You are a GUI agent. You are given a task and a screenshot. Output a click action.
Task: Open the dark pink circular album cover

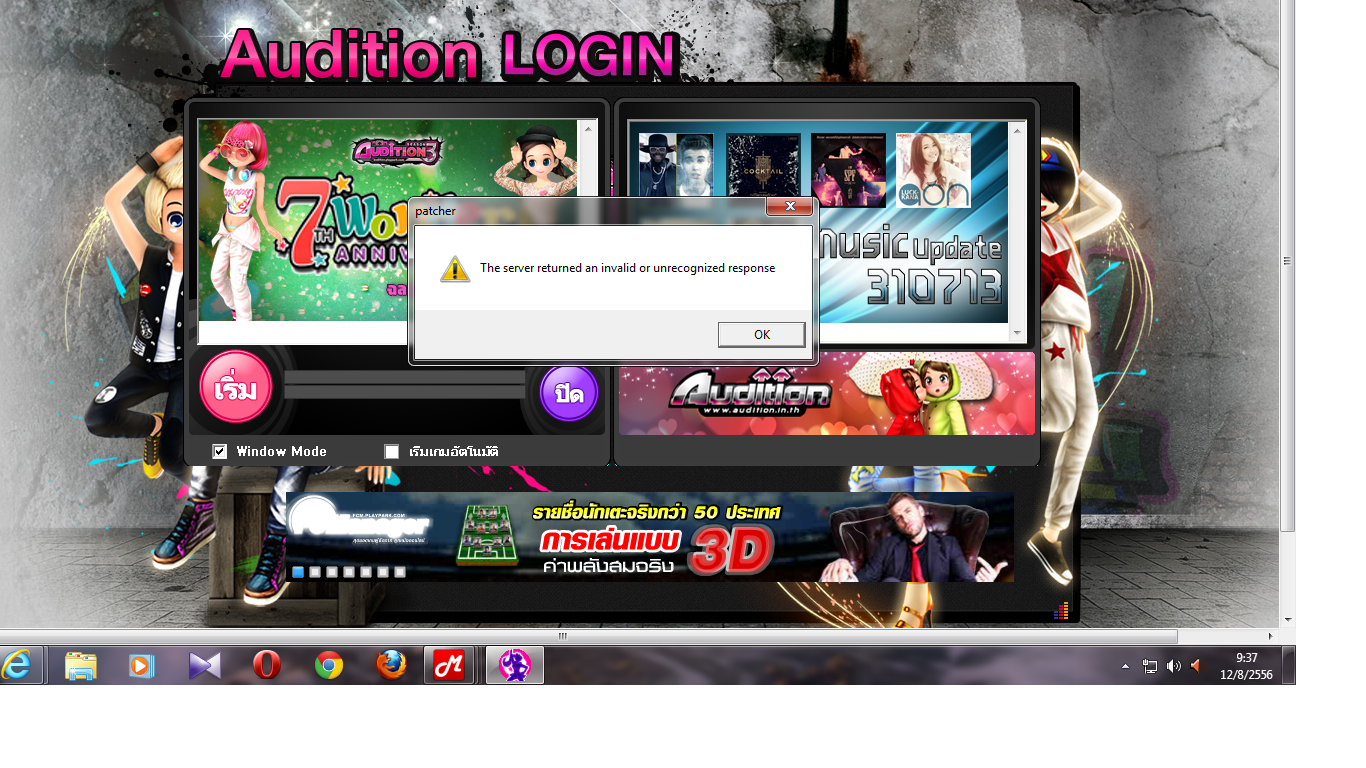click(x=848, y=170)
